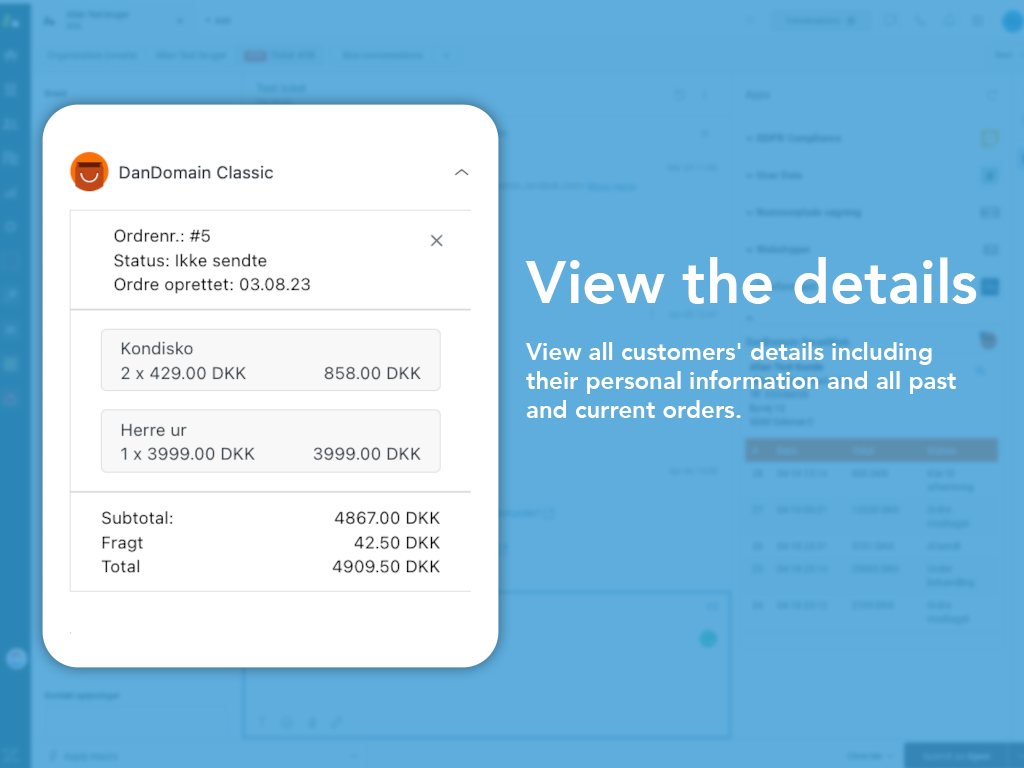Click the phone call icon in top bar
This screenshot has height=768, width=1024.
[920, 21]
